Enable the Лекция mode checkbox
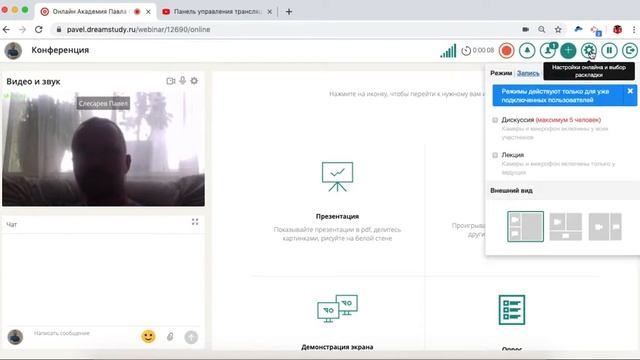The height and width of the screenshot is (360, 640). click(x=495, y=155)
